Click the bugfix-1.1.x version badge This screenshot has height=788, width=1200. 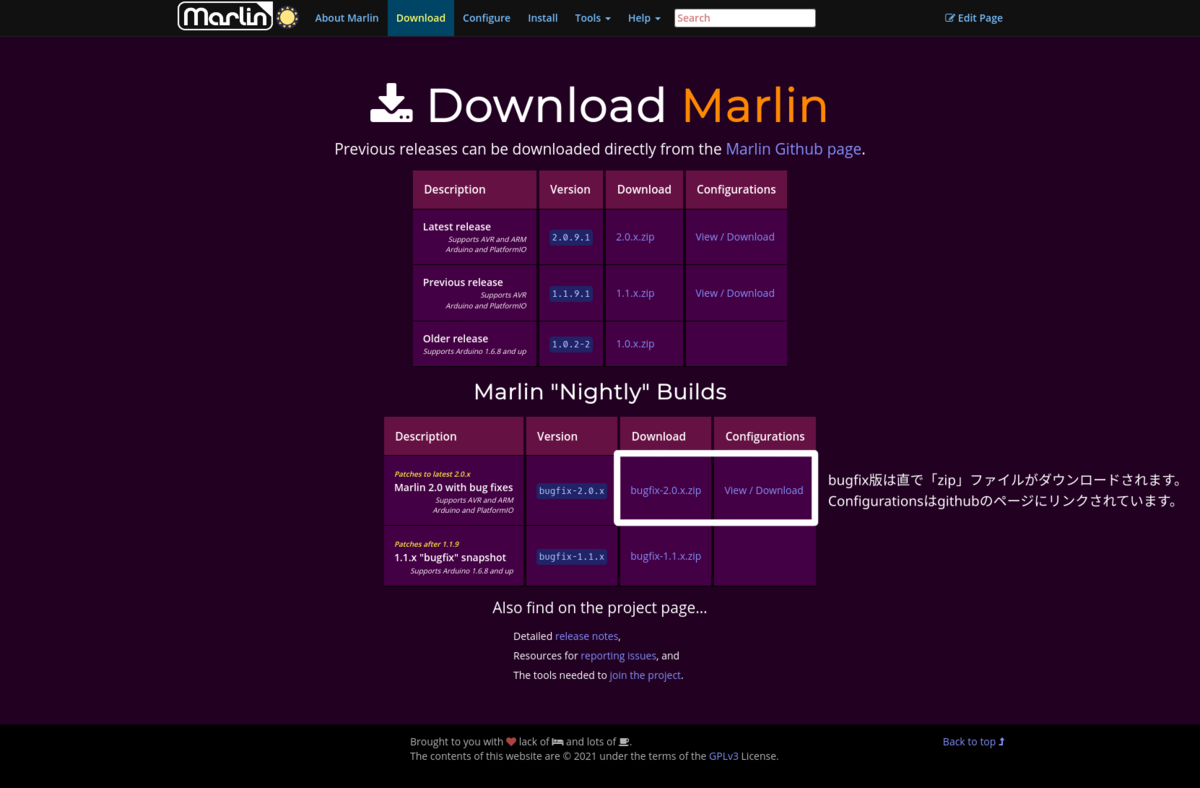[x=571, y=556]
